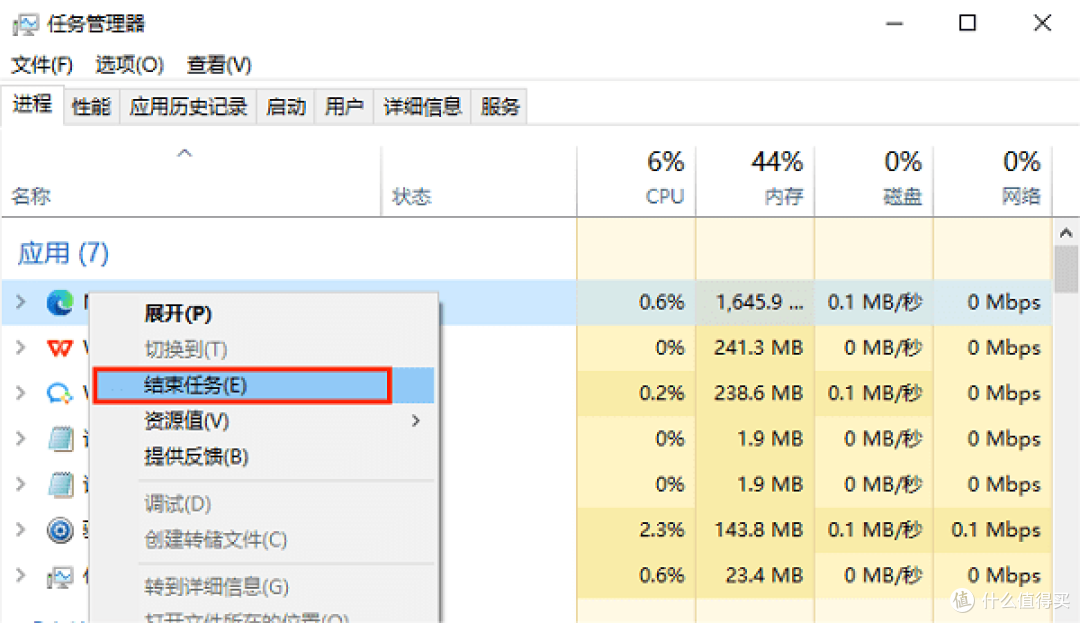Click the 23.4 MB memory cell

[x=755, y=575]
